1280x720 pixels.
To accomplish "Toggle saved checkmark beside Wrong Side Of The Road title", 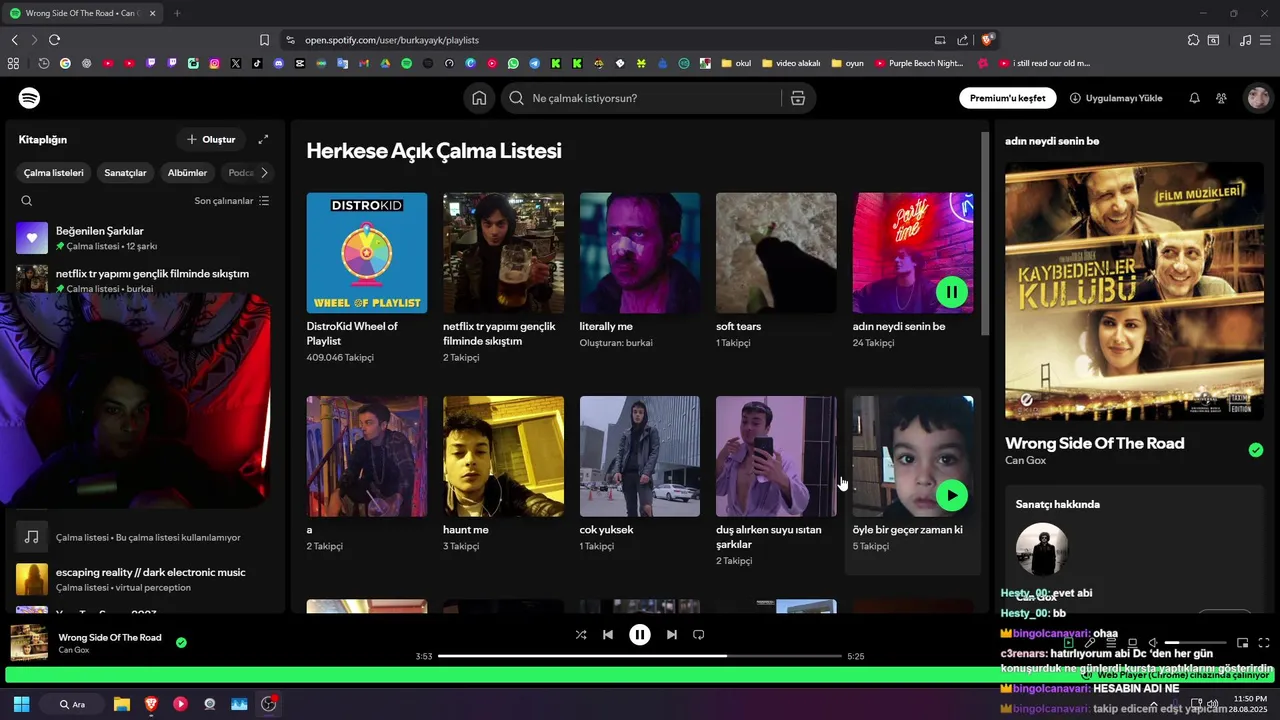I will (x=1256, y=450).
